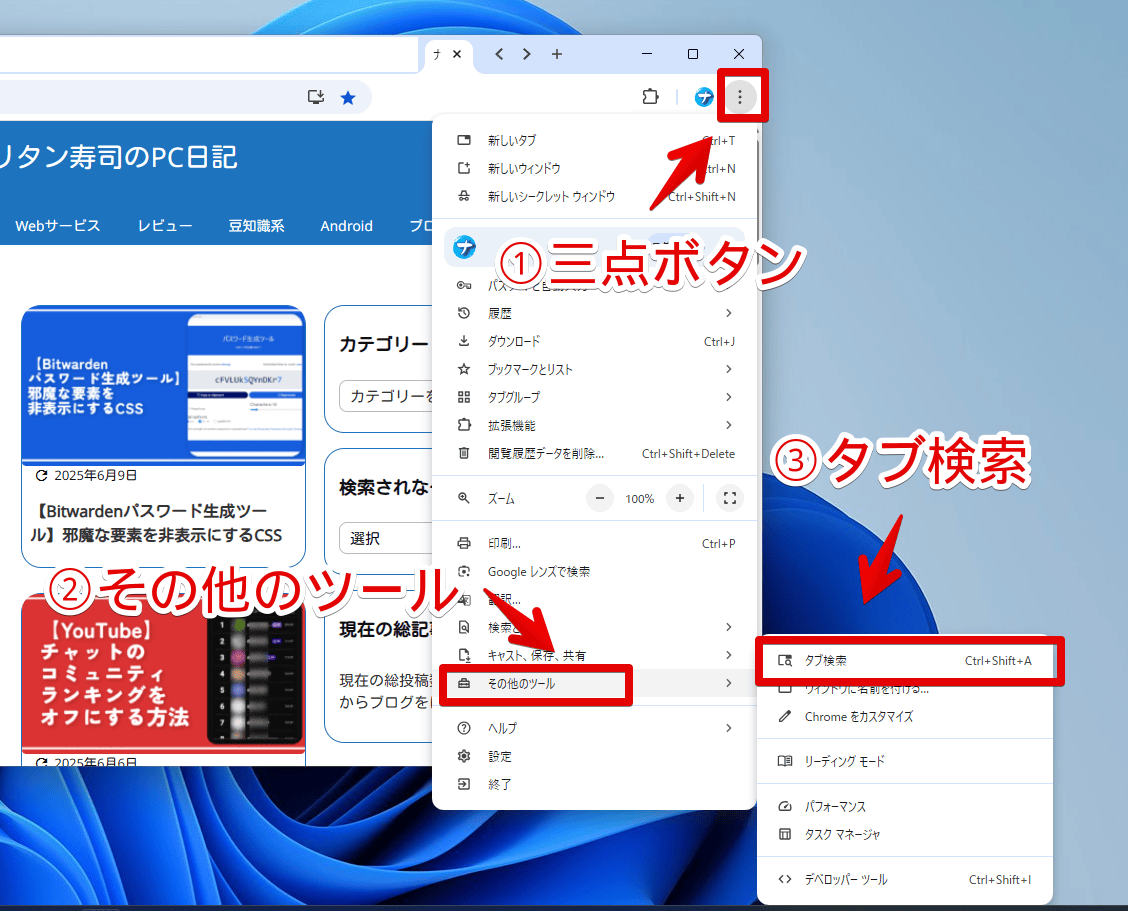
Task: Select 印刷 menu item
Action: pos(594,543)
